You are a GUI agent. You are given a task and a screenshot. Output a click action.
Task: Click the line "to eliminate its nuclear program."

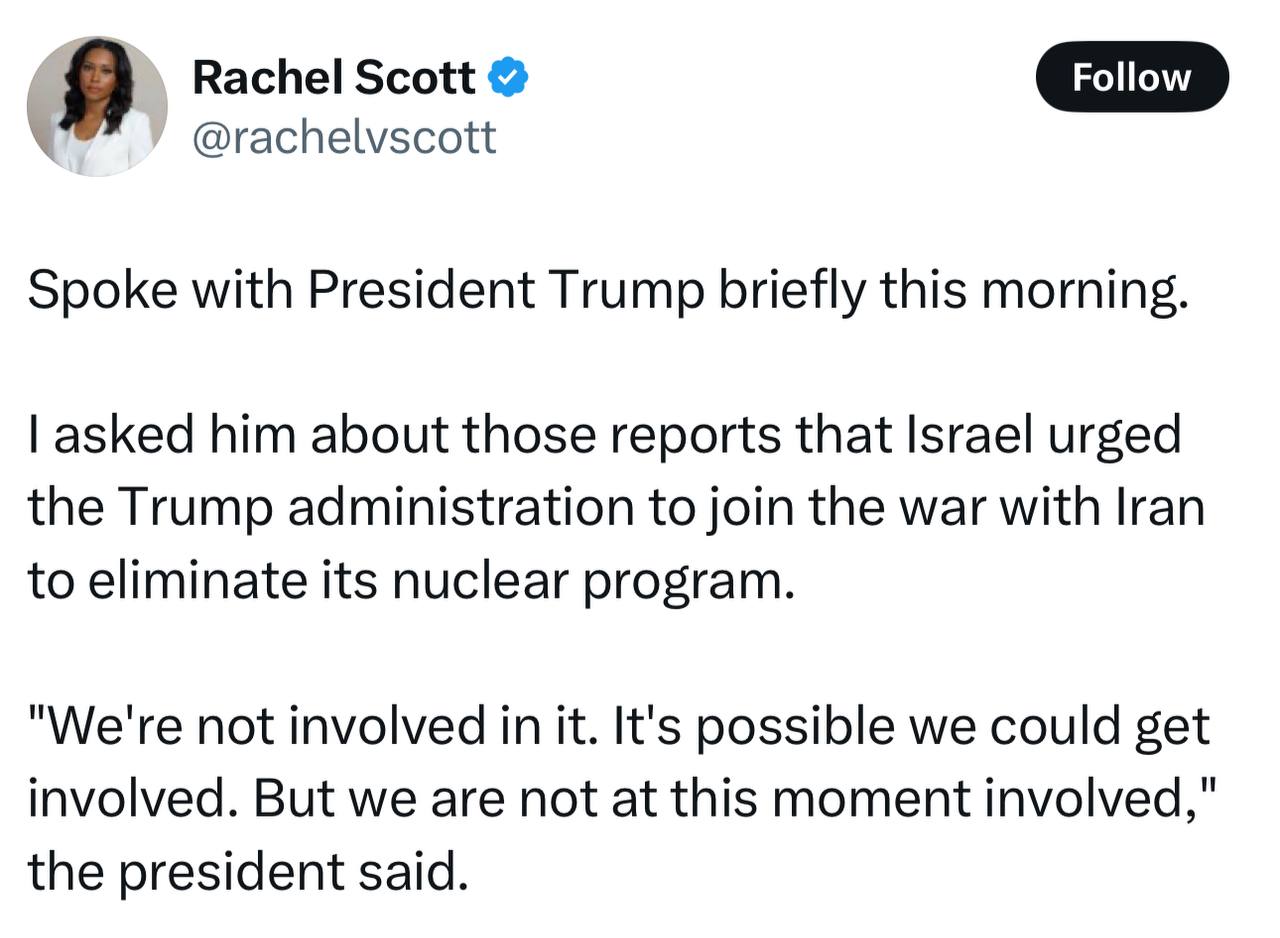(411, 581)
